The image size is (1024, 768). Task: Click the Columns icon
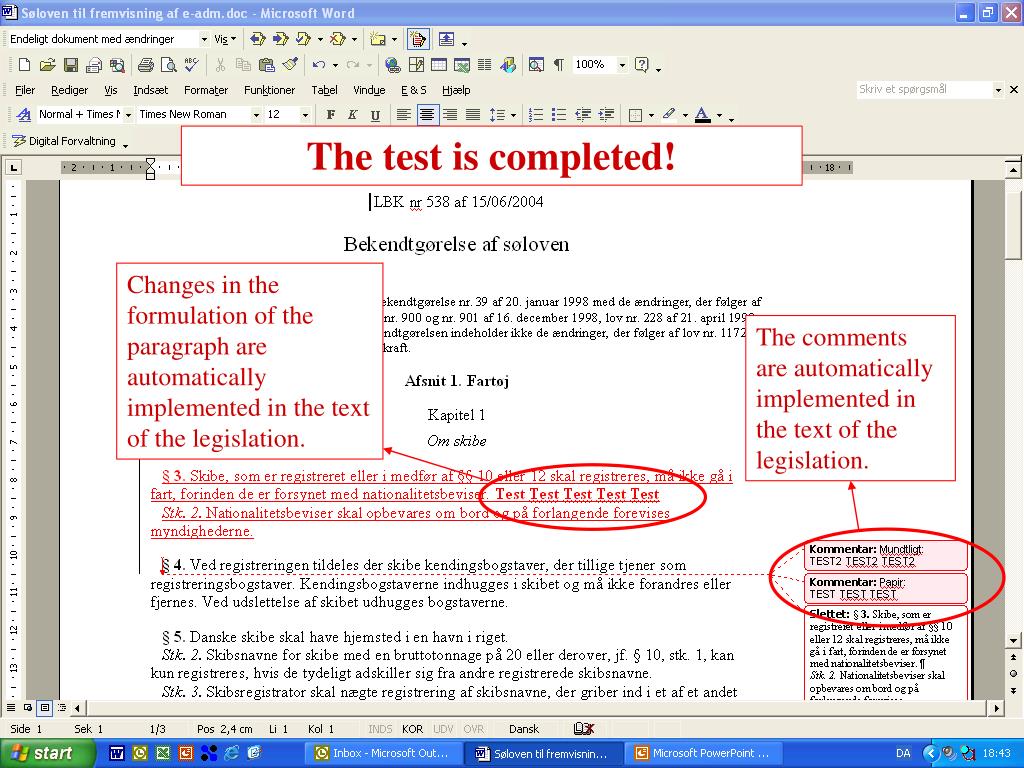(484, 65)
